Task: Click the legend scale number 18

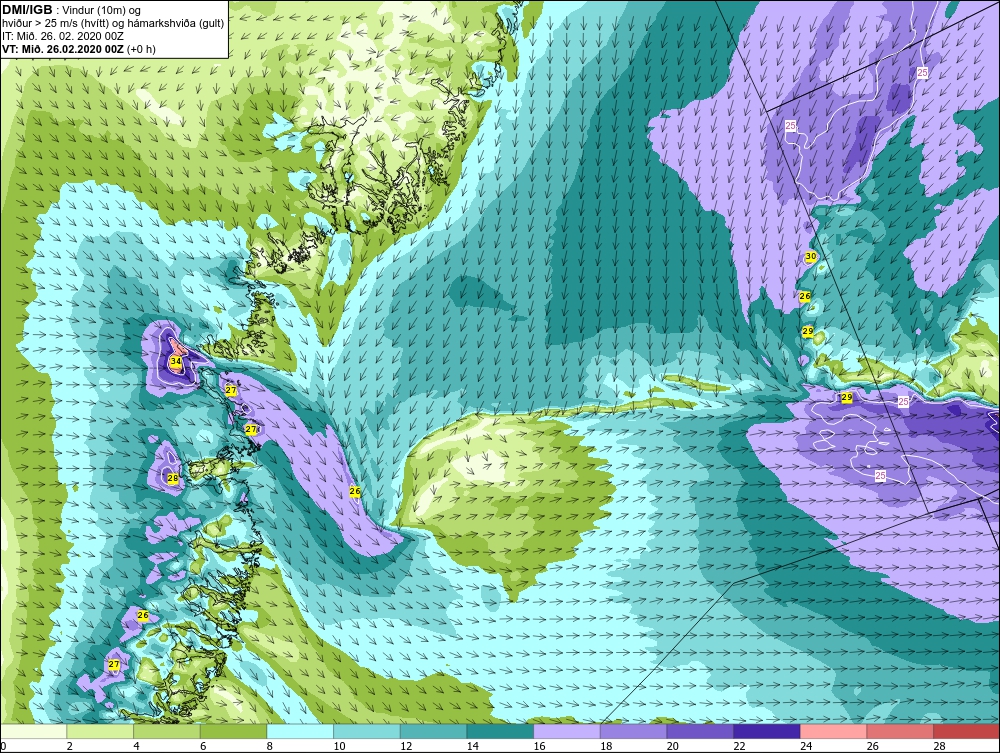Action: click(606, 746)
